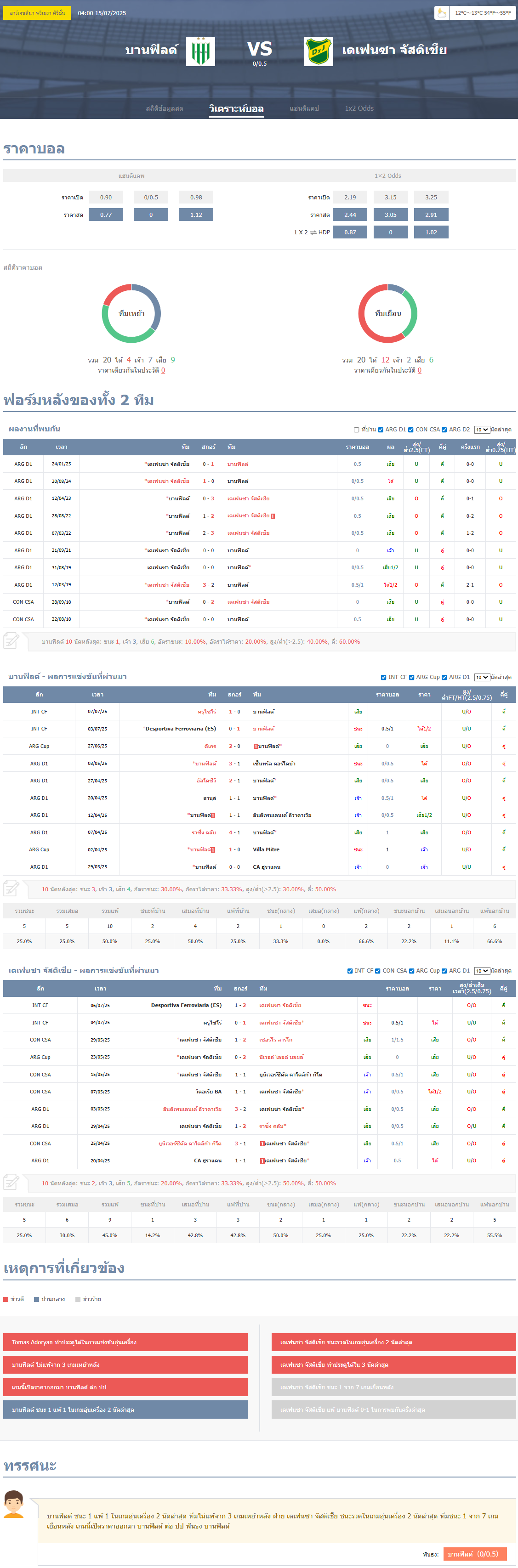Click the away-team ทีมเยือน donut chart
The width and height of the screenshot is (518, 1568).
tap(388, 313)
